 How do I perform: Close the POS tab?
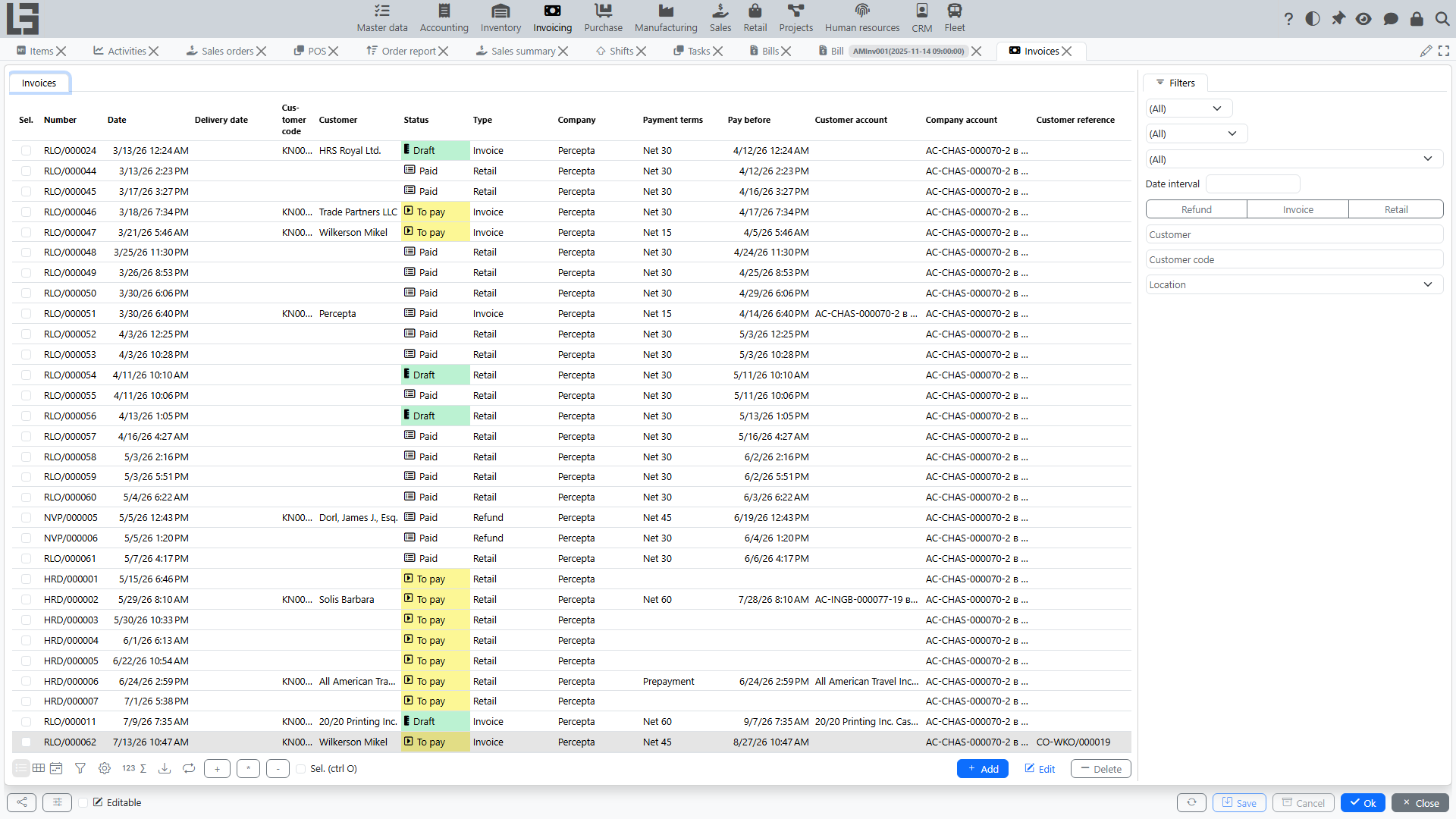coord(334,51)
